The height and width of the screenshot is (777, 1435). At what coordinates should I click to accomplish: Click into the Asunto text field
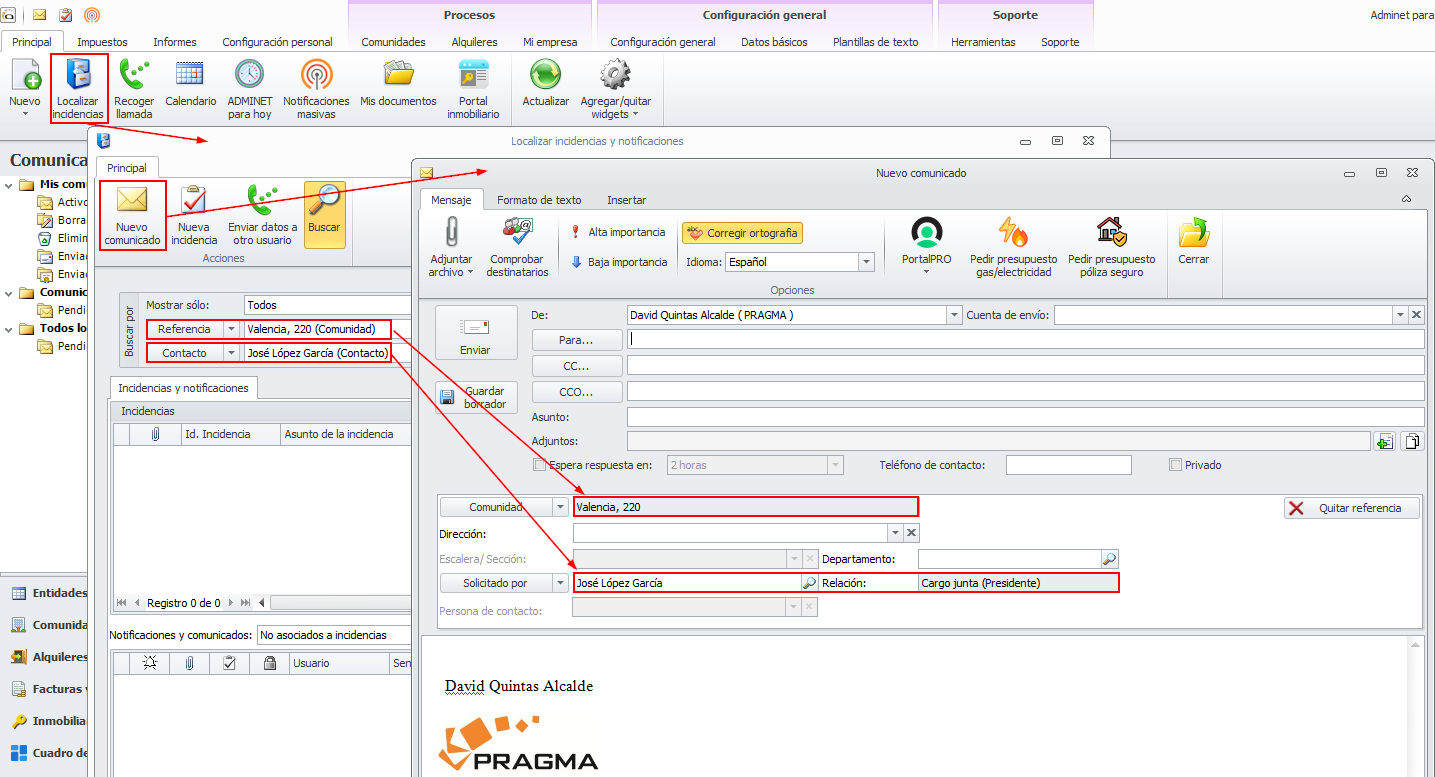pyautogui.click(x=1024, y=417)
